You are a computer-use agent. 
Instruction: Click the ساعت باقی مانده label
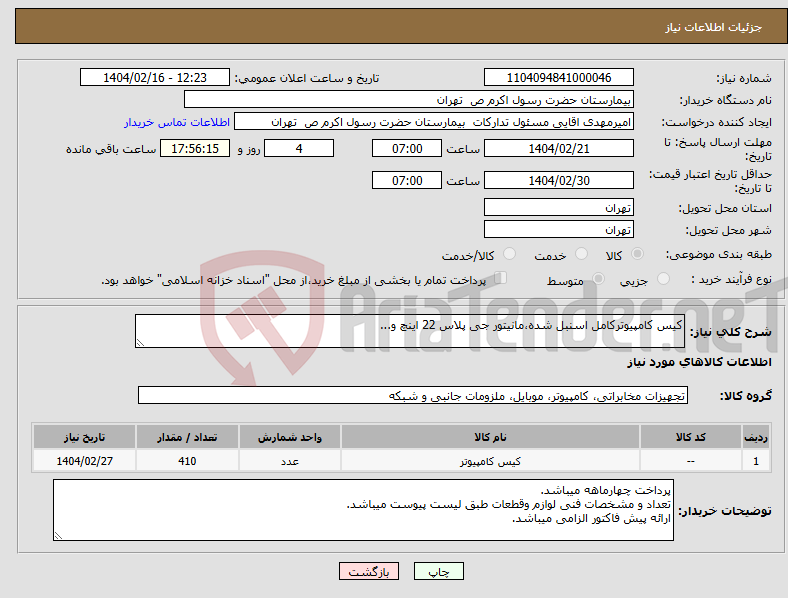click(x=111, y=149)
